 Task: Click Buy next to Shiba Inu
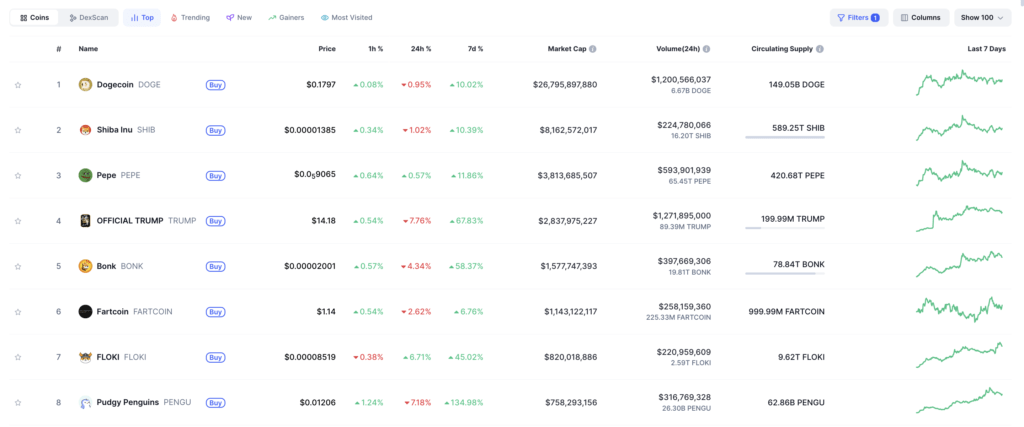click(x=216, y=130)
